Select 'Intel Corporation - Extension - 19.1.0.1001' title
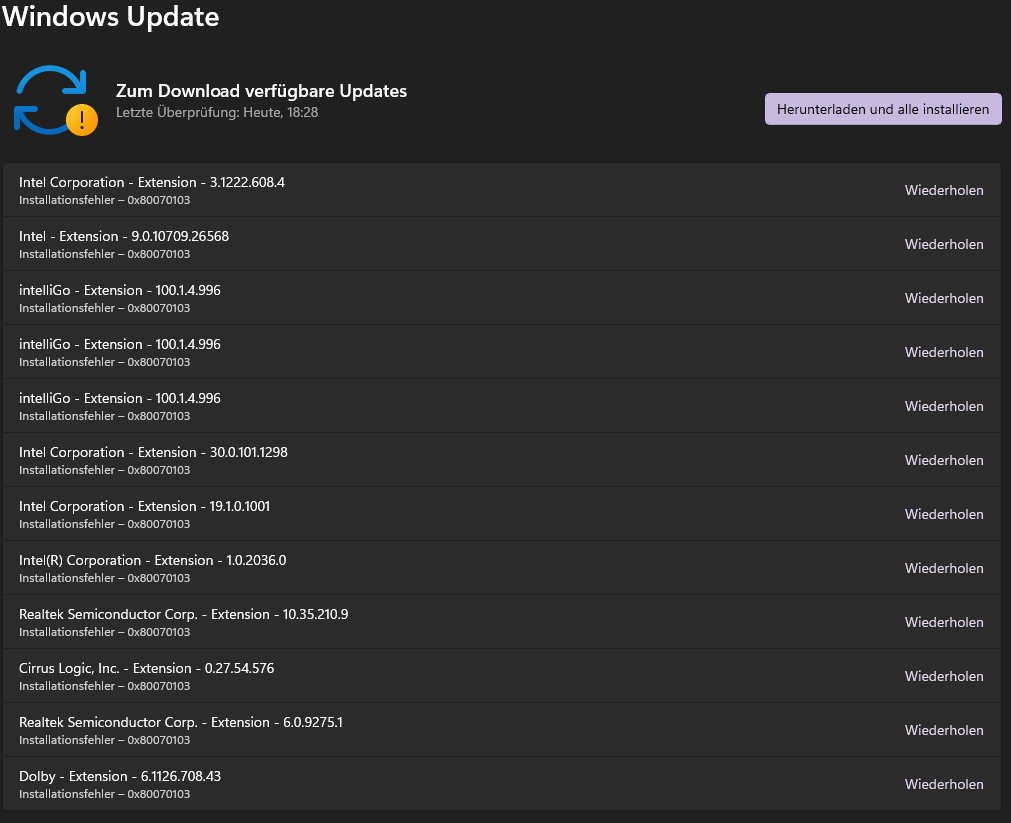 point(144,506)
